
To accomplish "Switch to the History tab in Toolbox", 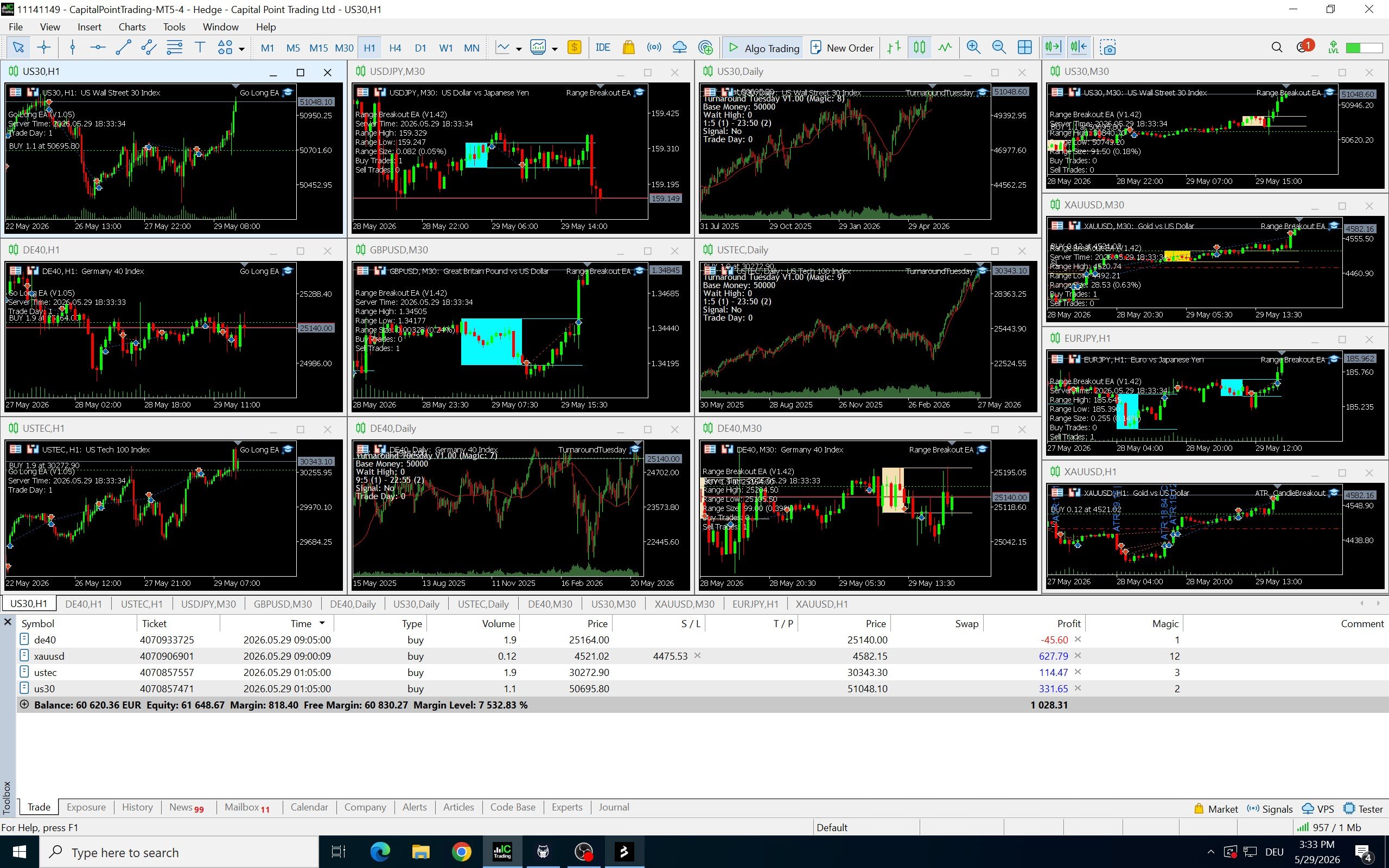I will [x=137, y=807].
